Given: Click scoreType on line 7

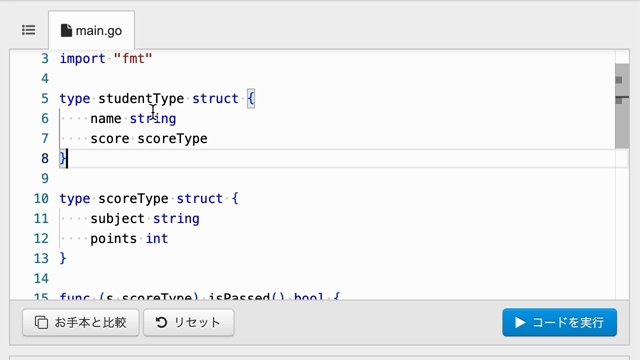Looking at the screenshot, I should coord(172,138).
